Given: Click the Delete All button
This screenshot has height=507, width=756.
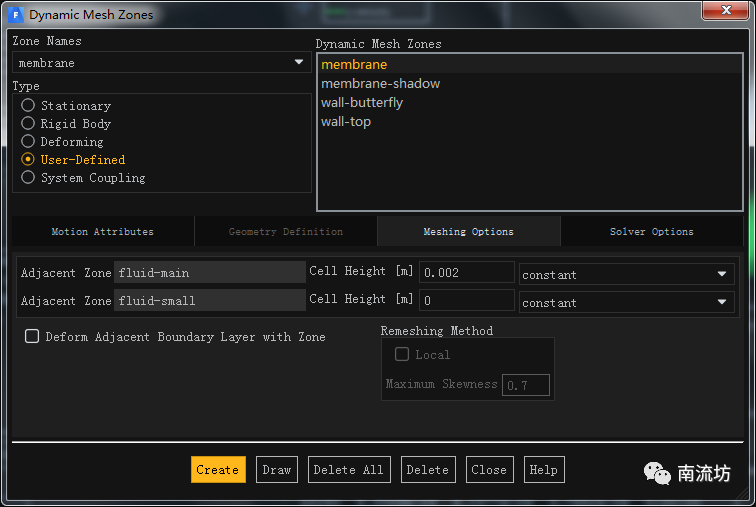Looking at the screenshot, I should (x=348, y=470).
